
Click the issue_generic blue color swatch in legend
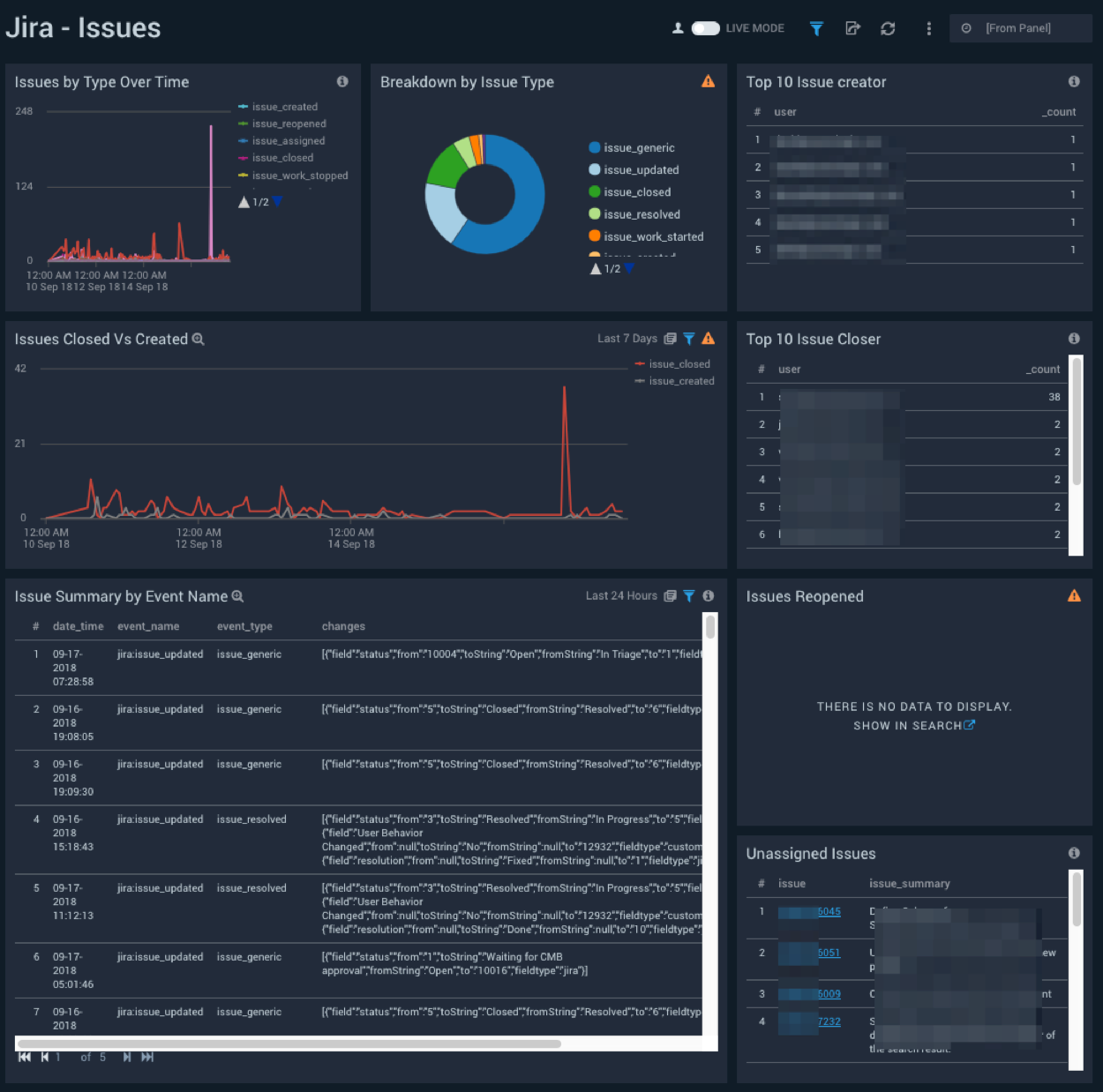(x=595, y=148)
